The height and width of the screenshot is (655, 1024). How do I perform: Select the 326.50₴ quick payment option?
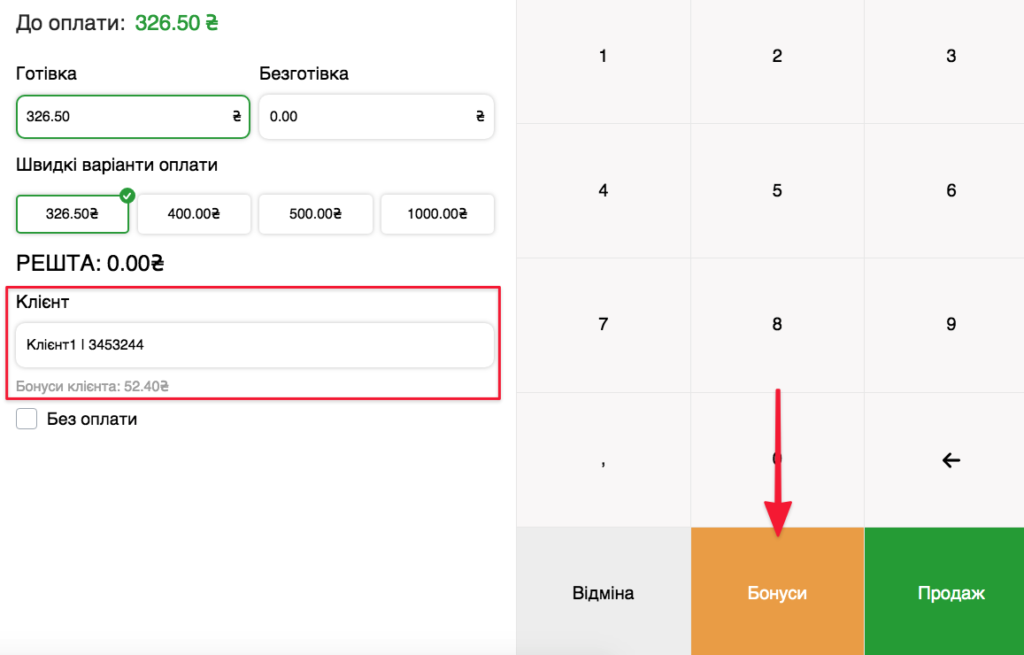pos(73,214)
